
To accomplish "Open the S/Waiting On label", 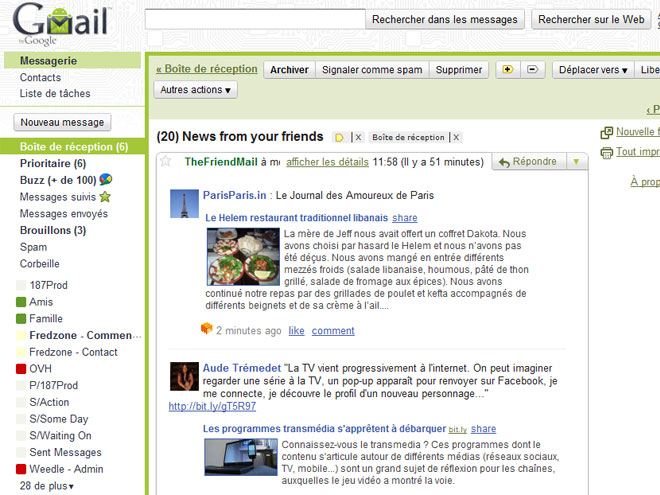I will (60, 436).
